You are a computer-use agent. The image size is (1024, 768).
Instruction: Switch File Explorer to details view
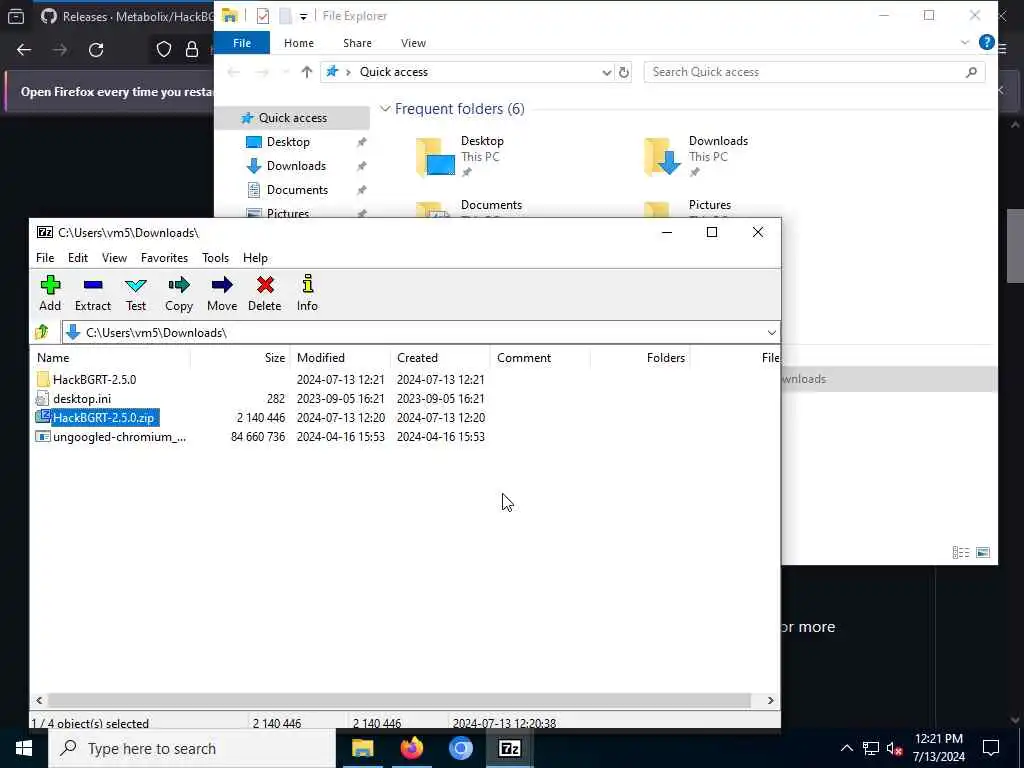(x=961, y=552)
